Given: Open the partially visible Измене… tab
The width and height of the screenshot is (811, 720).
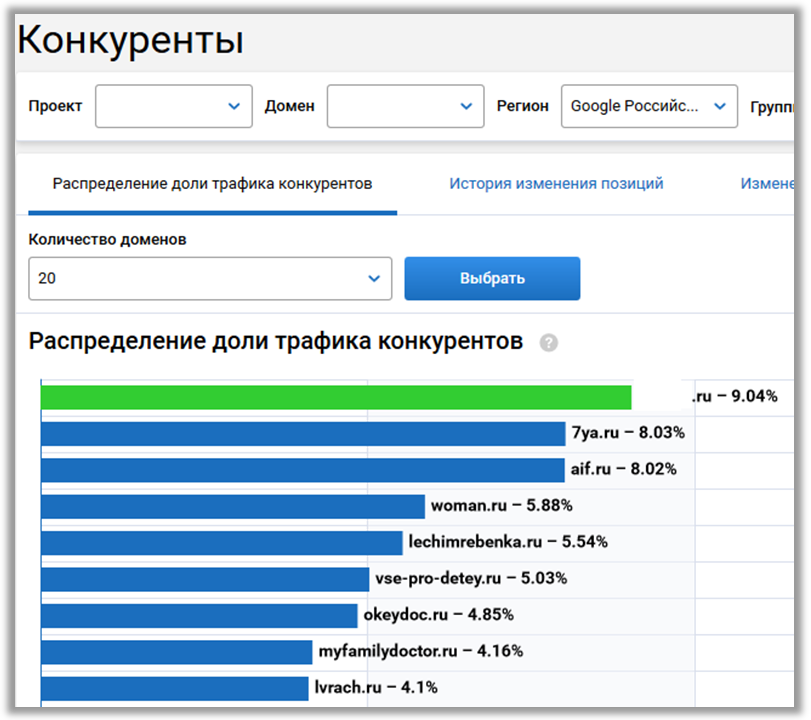Looking at the screenshot, I should [x=767, y=184].
